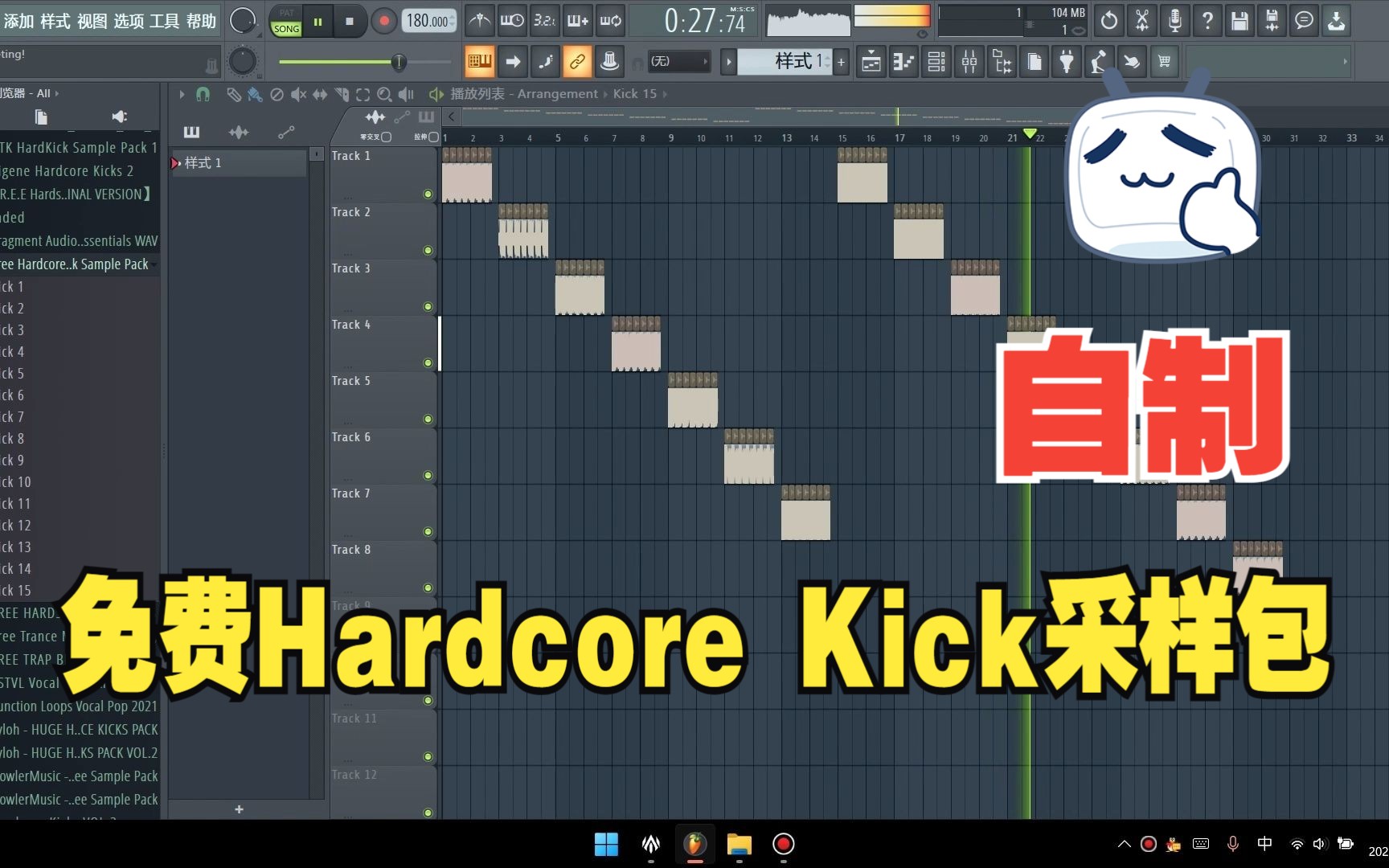Open the 帮助 menu
Viewport: 1389px width, 868px height.
pos(201,21)
